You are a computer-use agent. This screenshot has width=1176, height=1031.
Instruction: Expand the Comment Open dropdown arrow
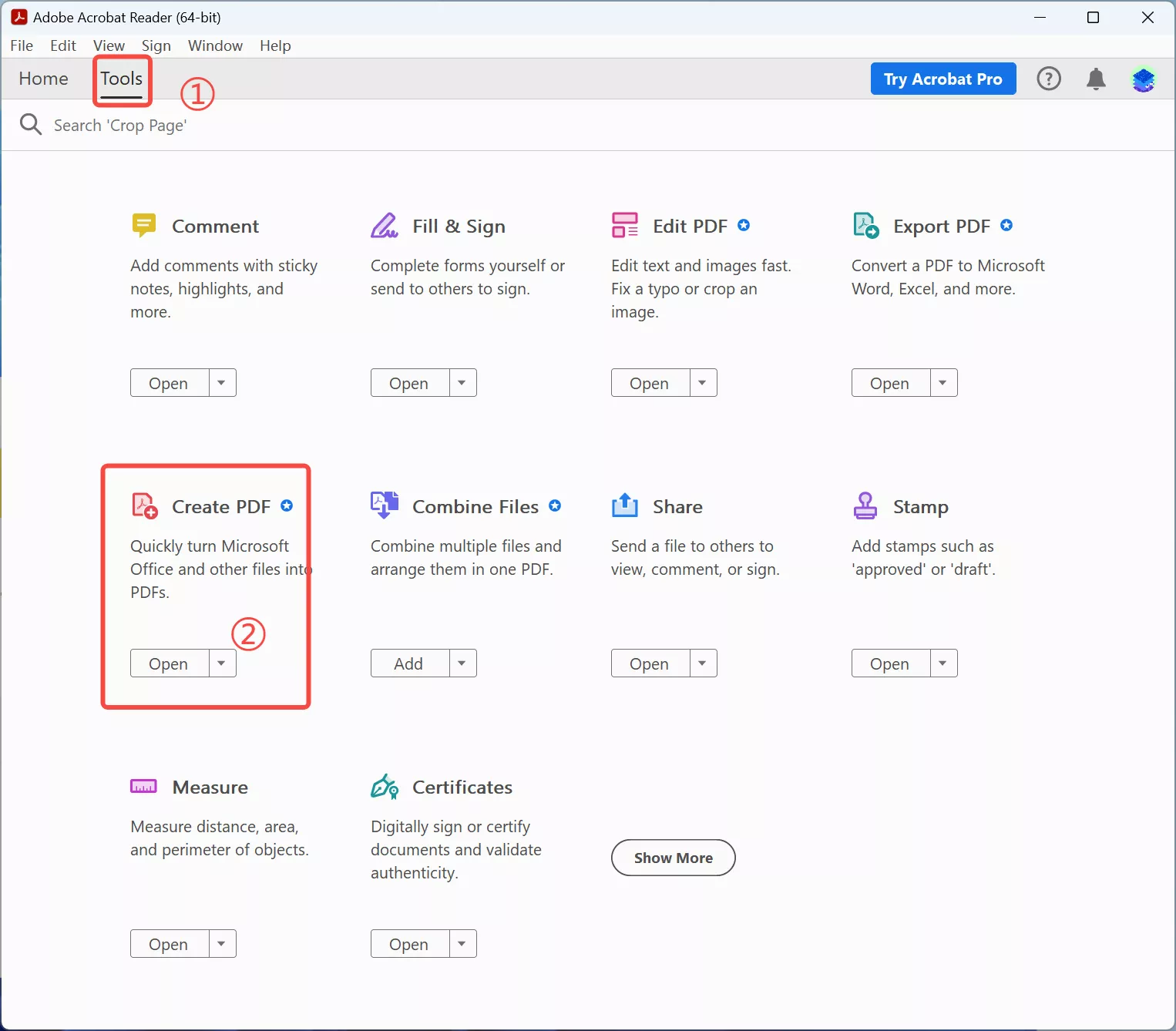click(x=222, y=383)
